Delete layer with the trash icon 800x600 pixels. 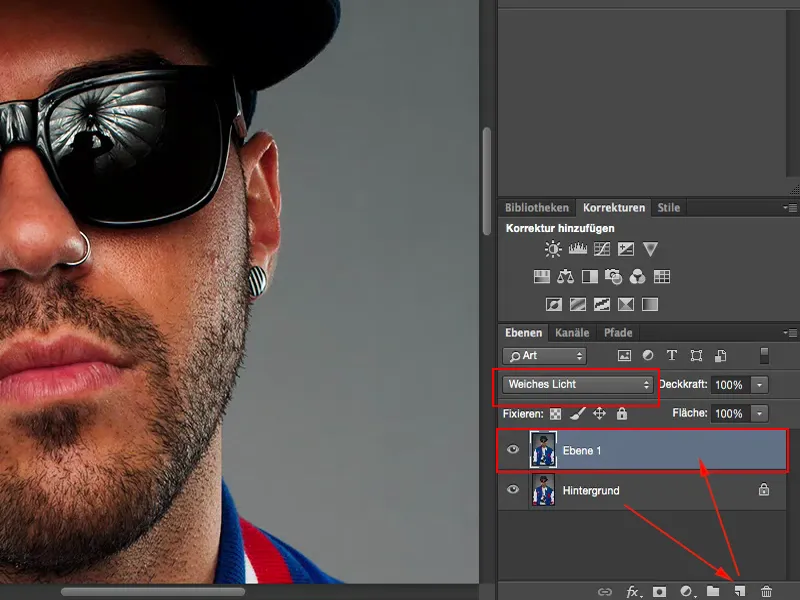(x=766, y=591)
